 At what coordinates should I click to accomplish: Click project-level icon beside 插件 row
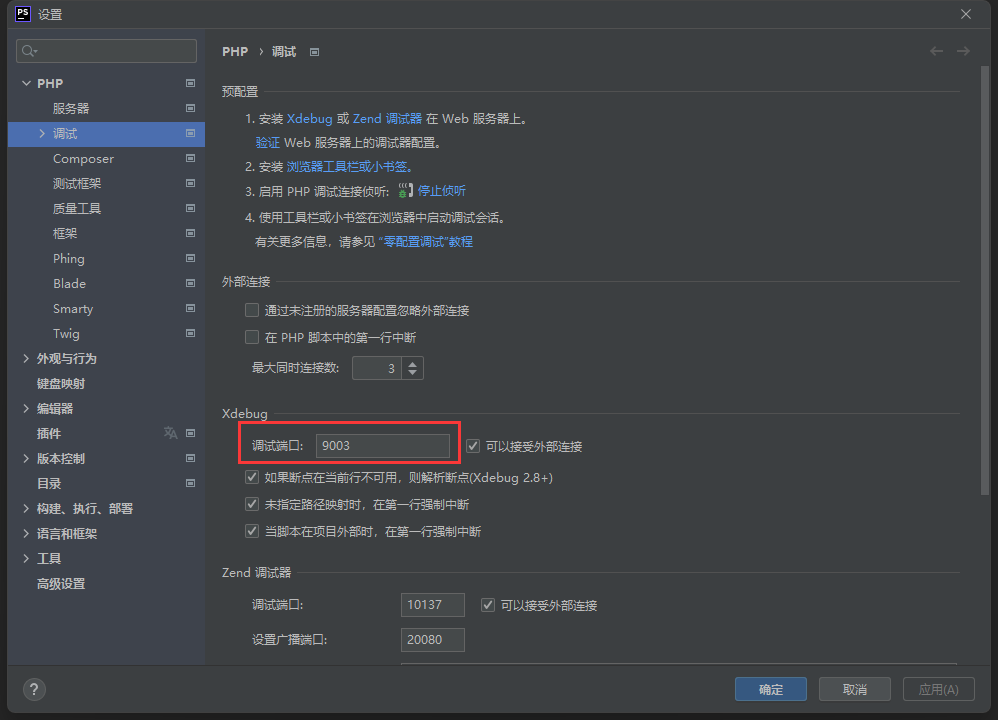pyautogui.click(x=190, y=433)
